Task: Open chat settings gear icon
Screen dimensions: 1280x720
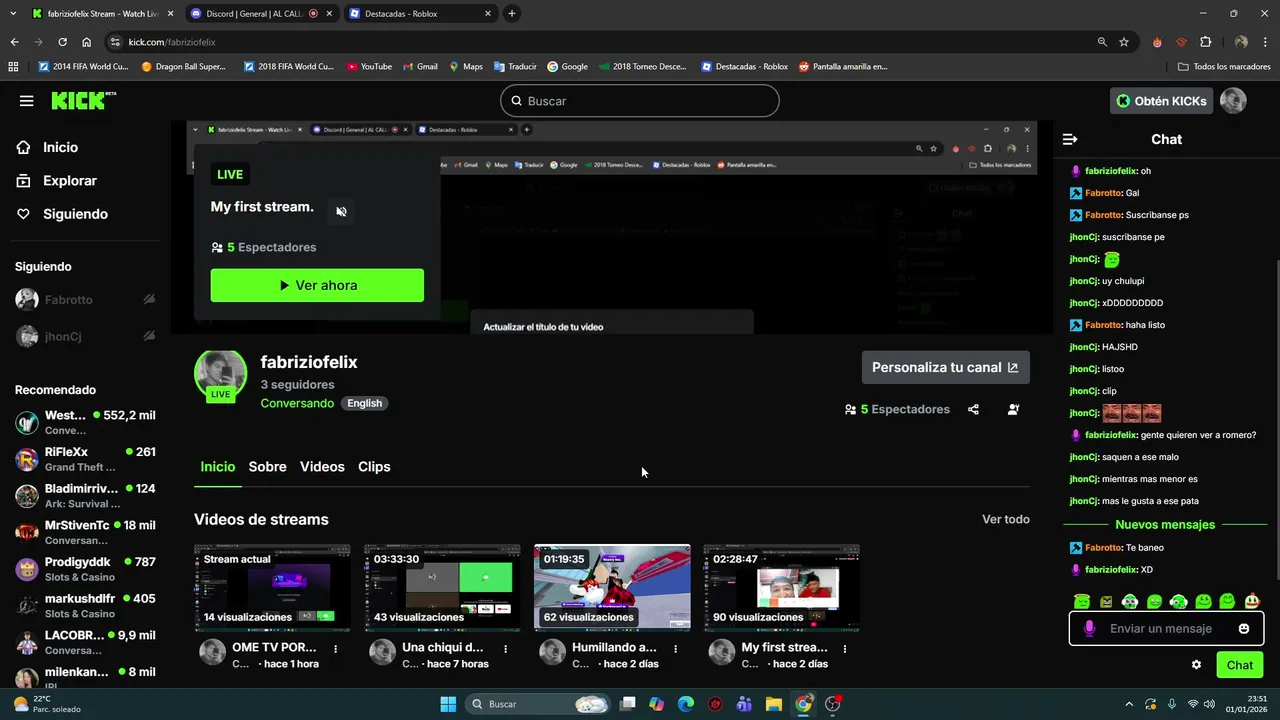Action: (1196, 665)
